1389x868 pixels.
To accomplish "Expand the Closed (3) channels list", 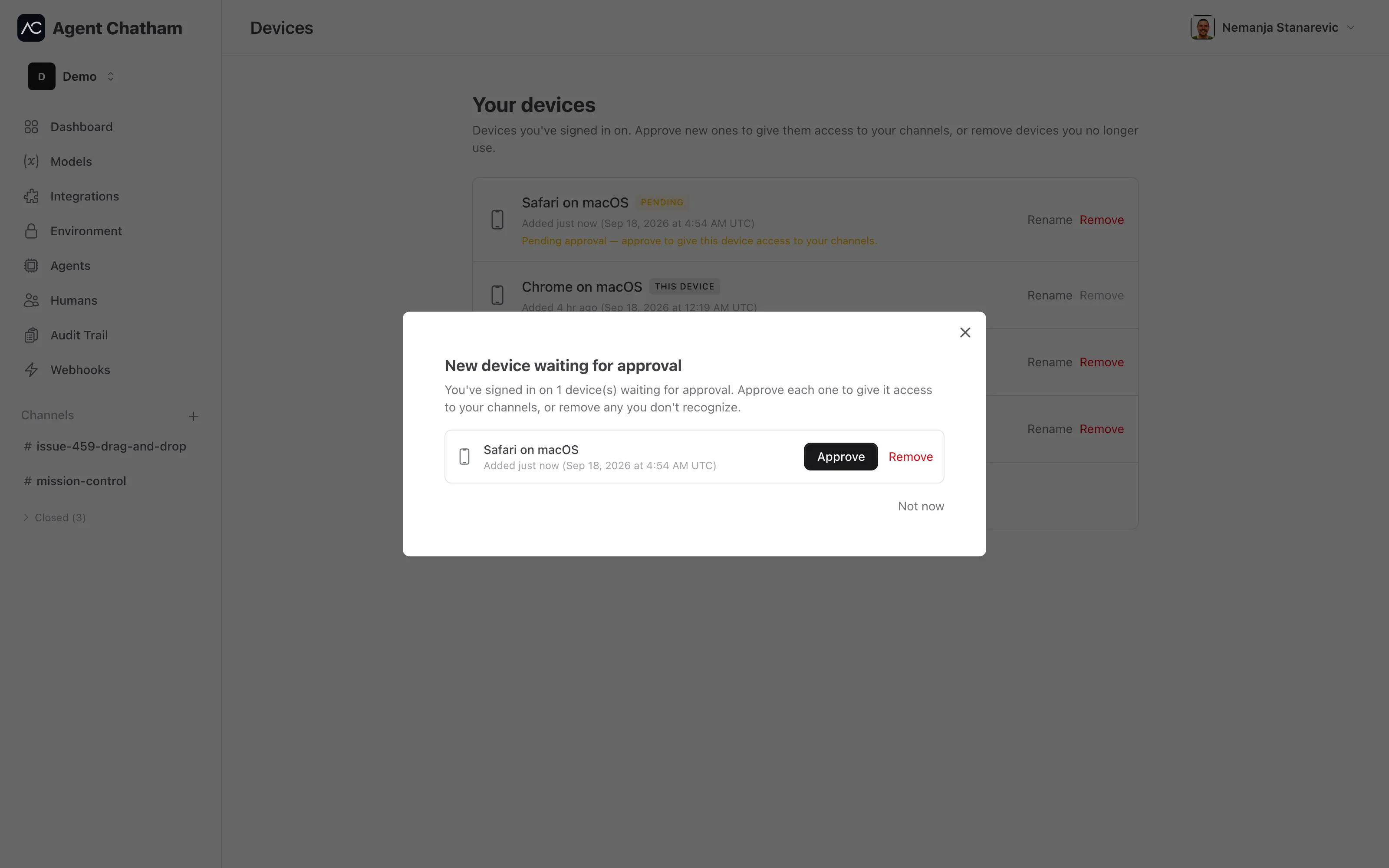I will (x=55, y=517).
